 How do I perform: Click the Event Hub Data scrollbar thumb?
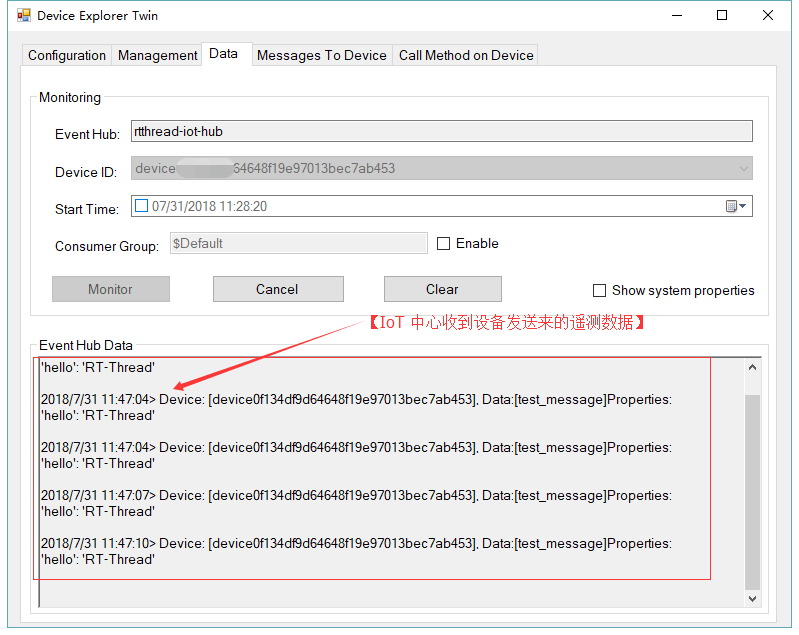coord(752,490)
